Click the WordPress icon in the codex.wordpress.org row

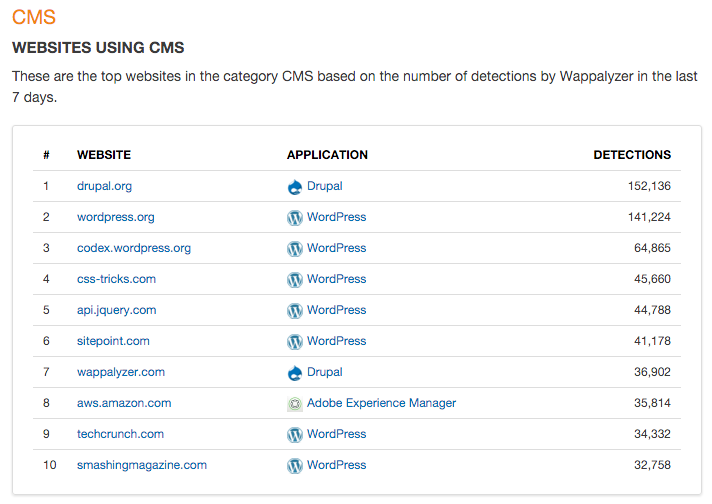click(x=295, y=248)
